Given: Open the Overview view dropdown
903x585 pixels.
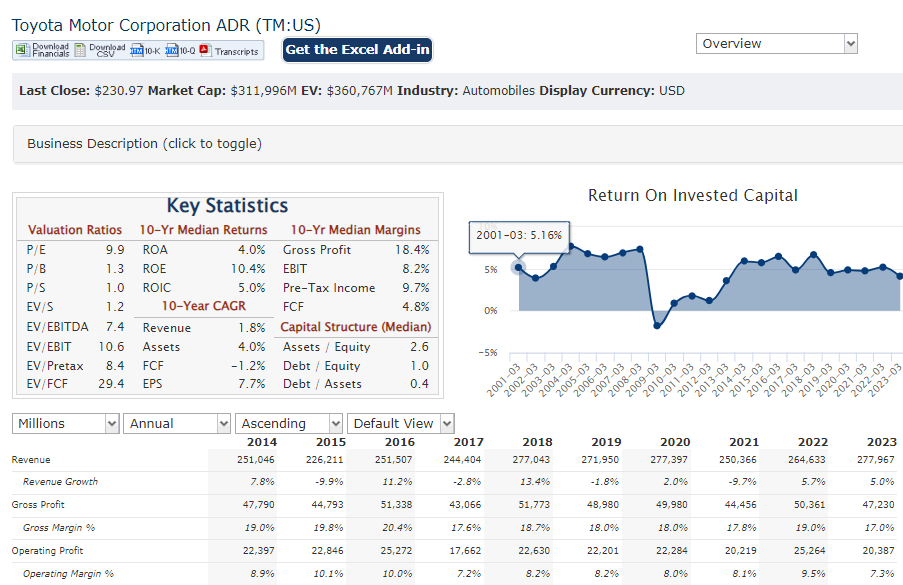Looking at the screenshot, I should click(x=776, y=44).
